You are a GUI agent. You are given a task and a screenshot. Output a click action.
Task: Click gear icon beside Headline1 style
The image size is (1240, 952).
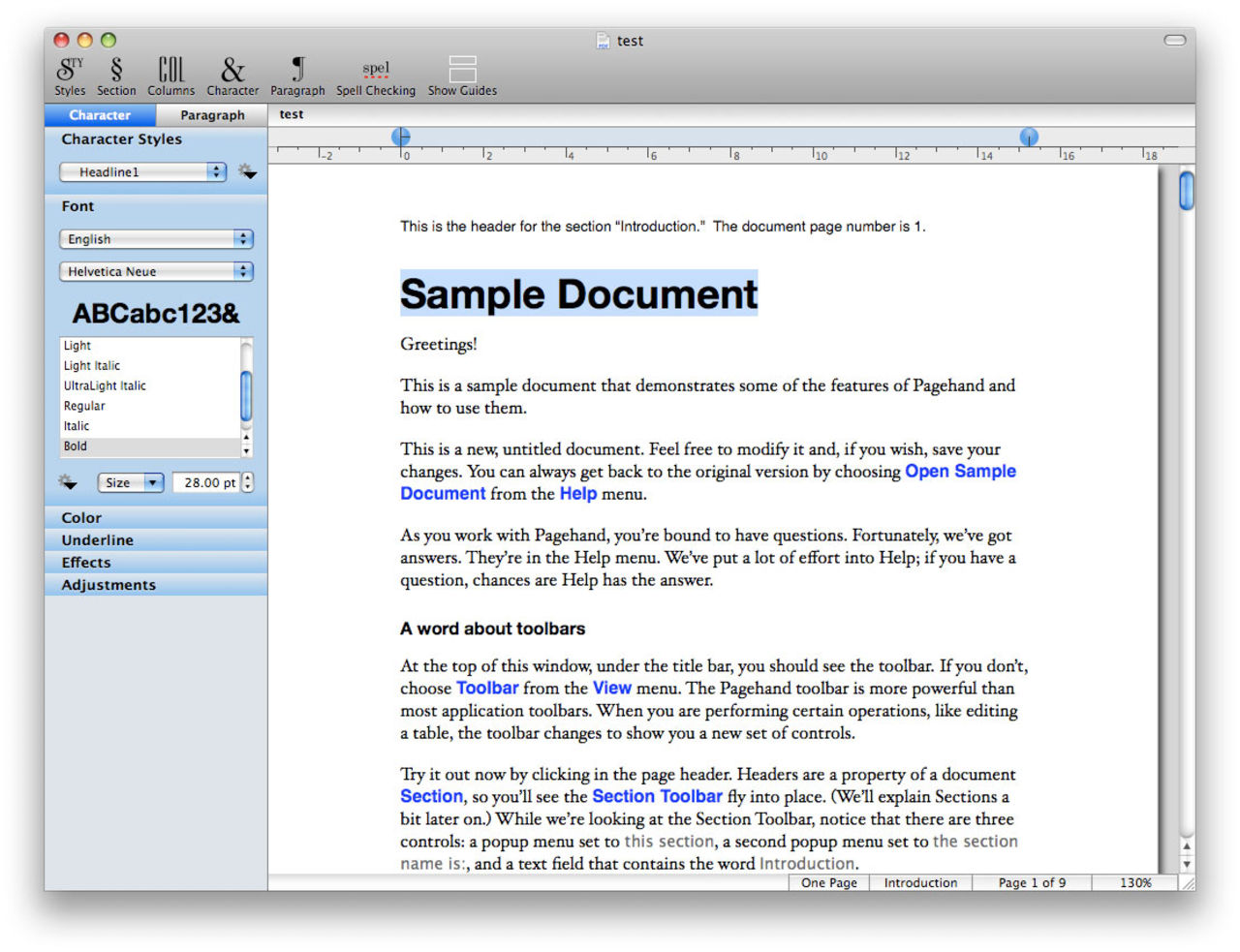tap(248, 172)
